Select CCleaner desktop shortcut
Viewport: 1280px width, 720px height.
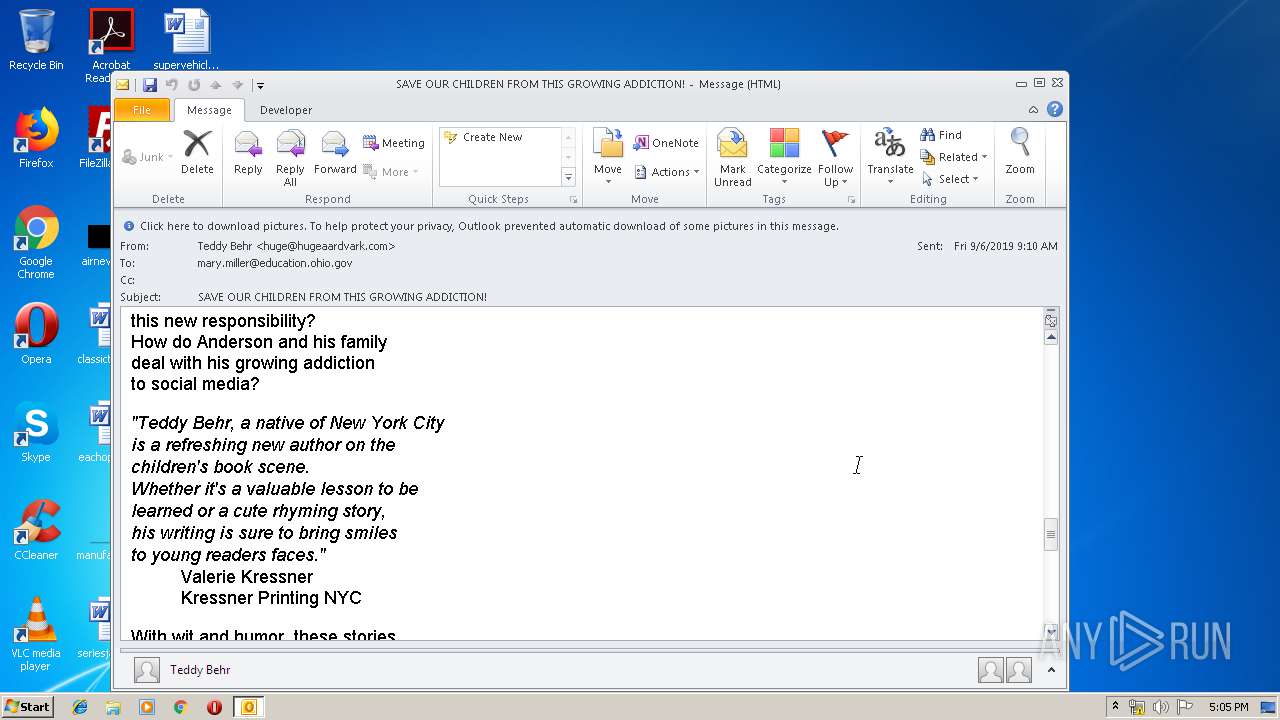pos(36,530)
